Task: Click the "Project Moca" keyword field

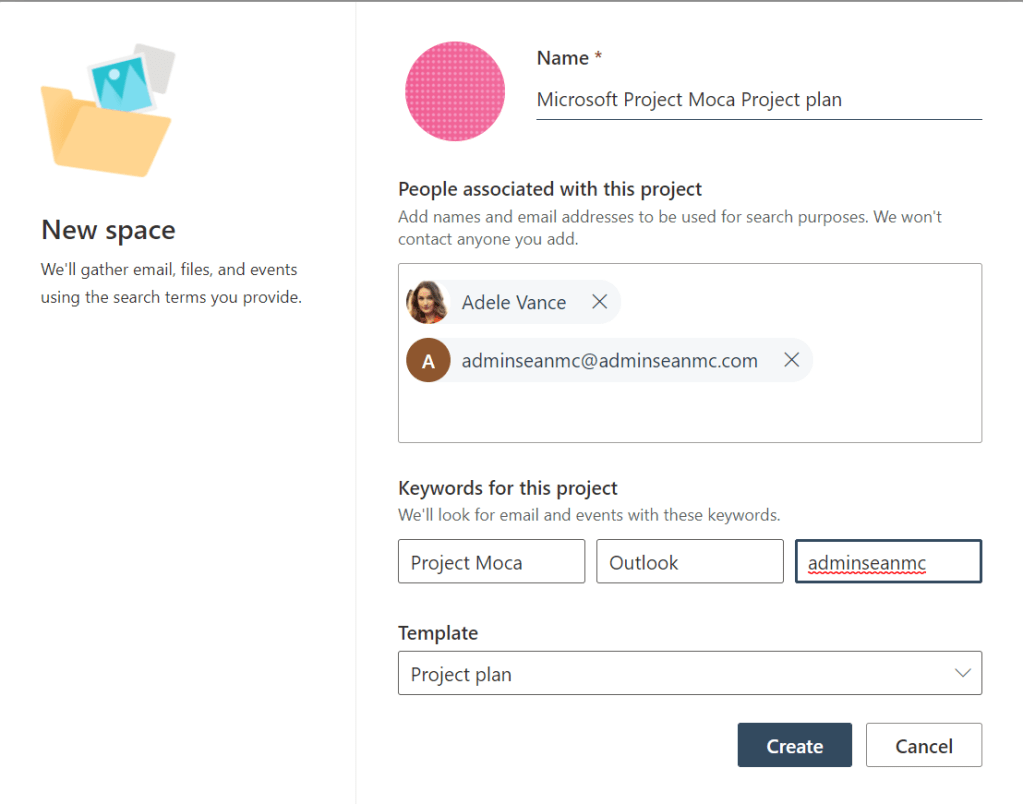Action: (491, 562)
